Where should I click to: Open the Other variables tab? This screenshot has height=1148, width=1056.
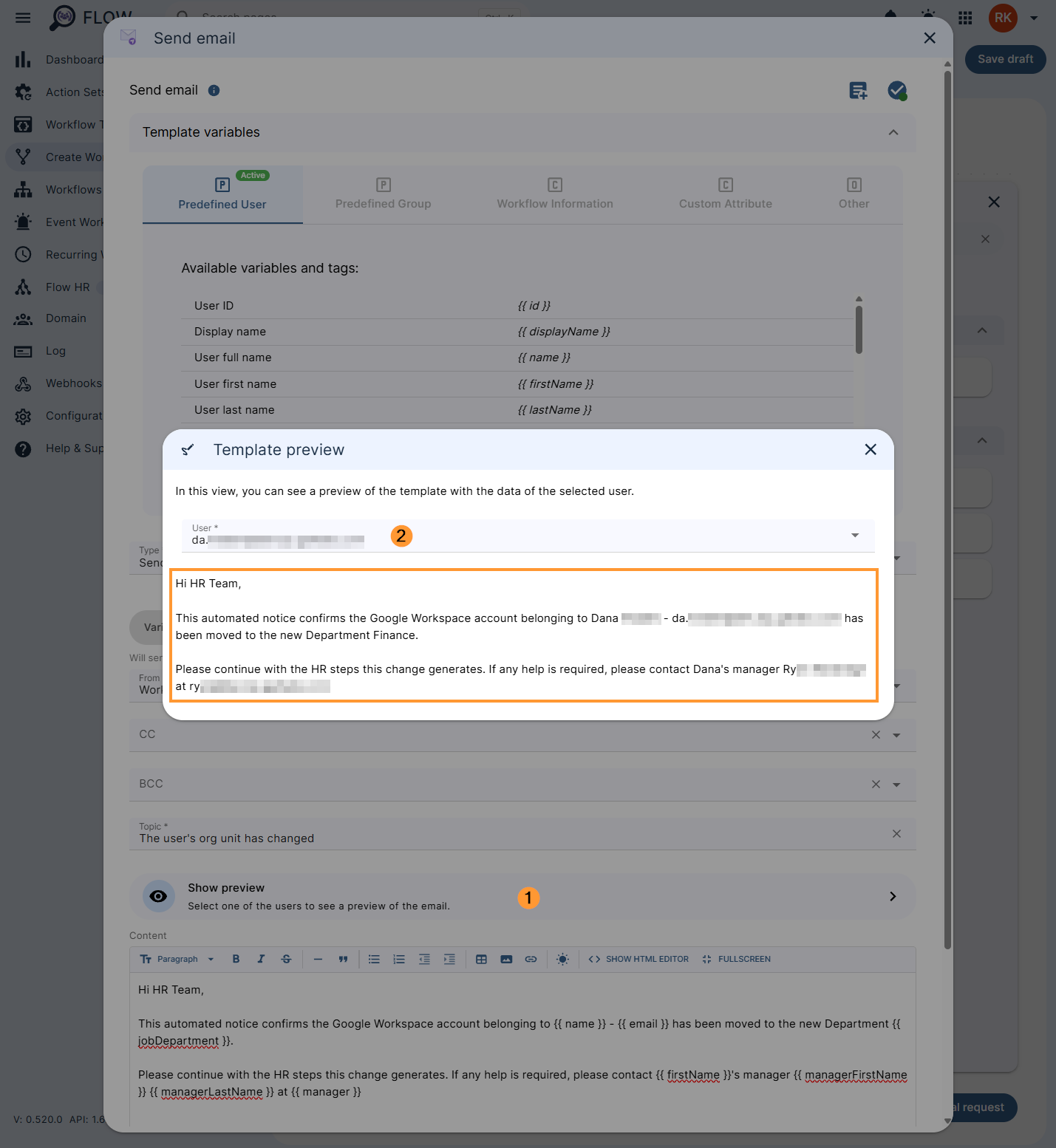pyautogui.click(x=854, y=195)
